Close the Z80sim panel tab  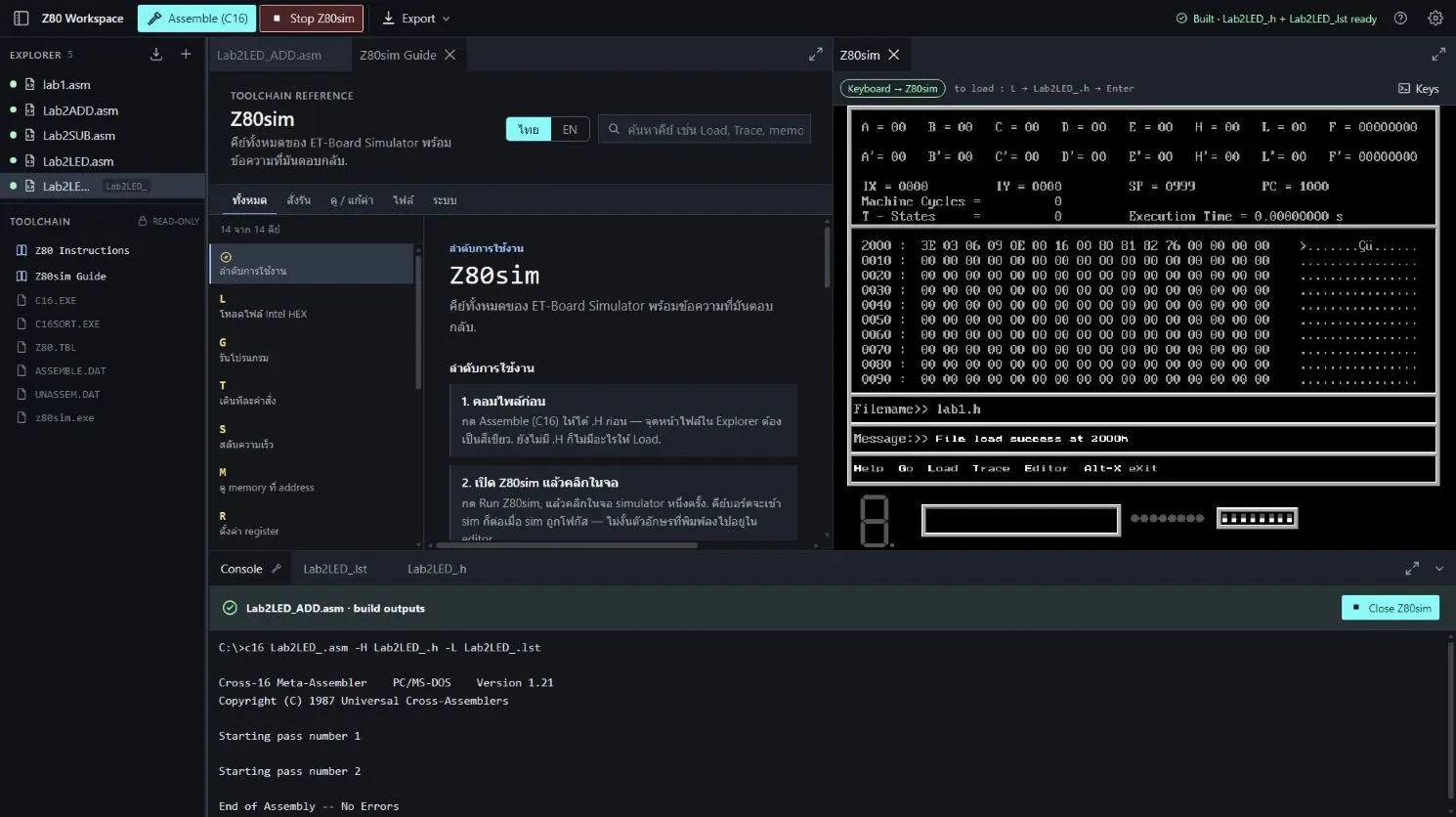tap(893, 55)
